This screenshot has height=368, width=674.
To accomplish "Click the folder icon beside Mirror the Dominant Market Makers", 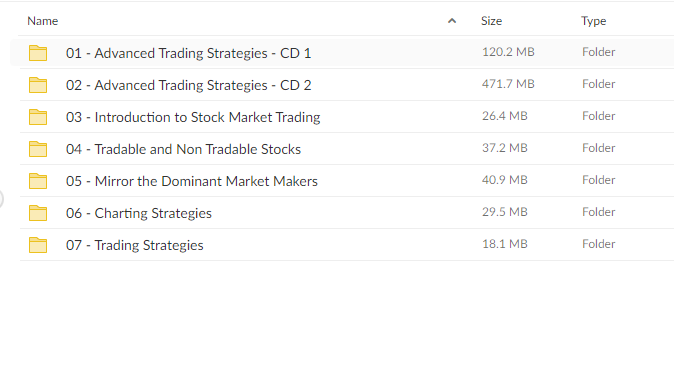I will [38, 181].
